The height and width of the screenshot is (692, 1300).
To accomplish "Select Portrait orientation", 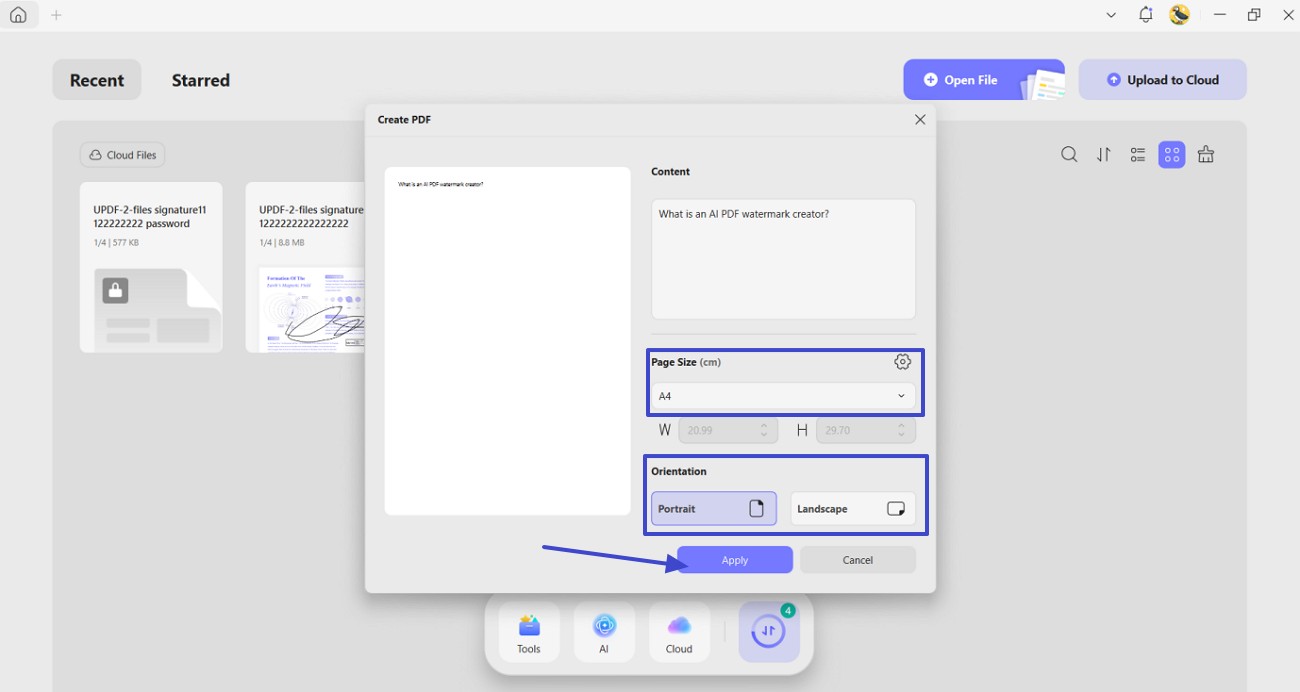I will (x=714, y=509).
